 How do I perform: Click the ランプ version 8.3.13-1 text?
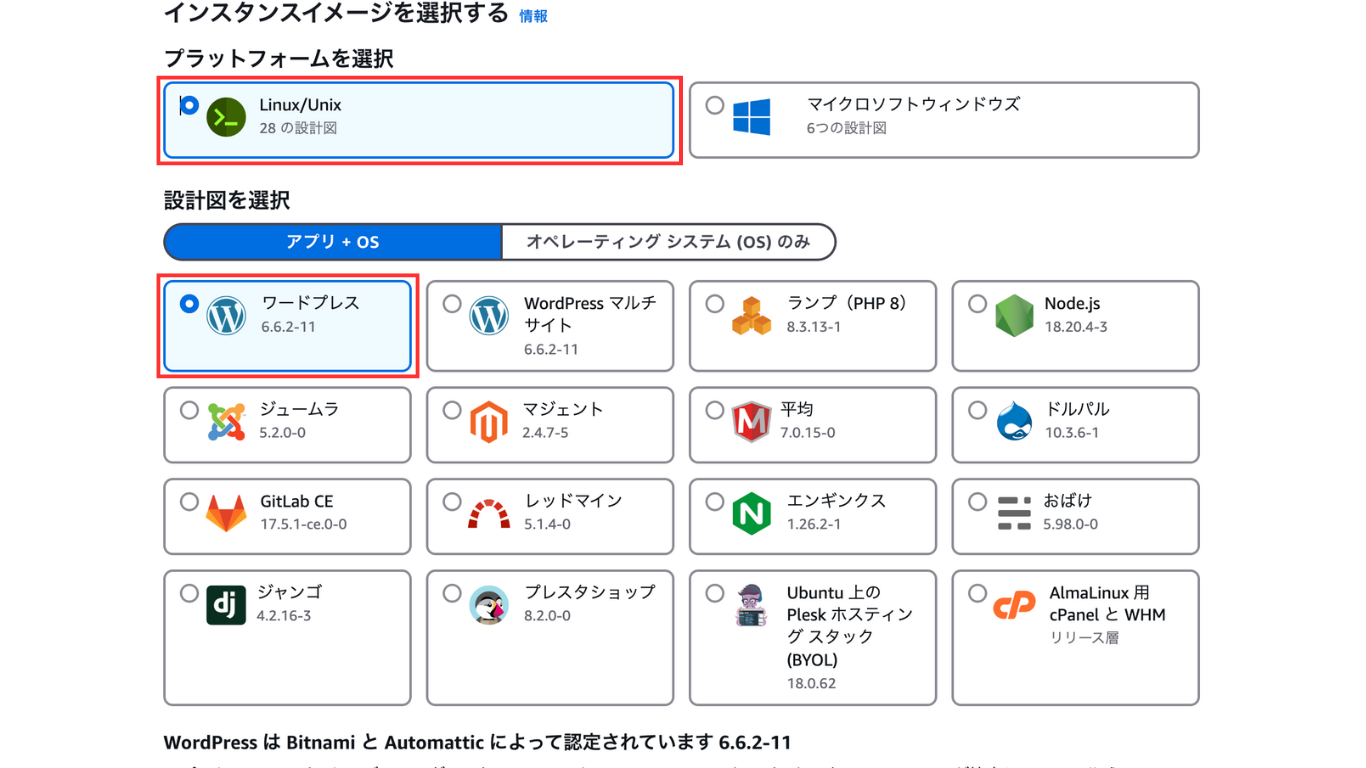813,327
